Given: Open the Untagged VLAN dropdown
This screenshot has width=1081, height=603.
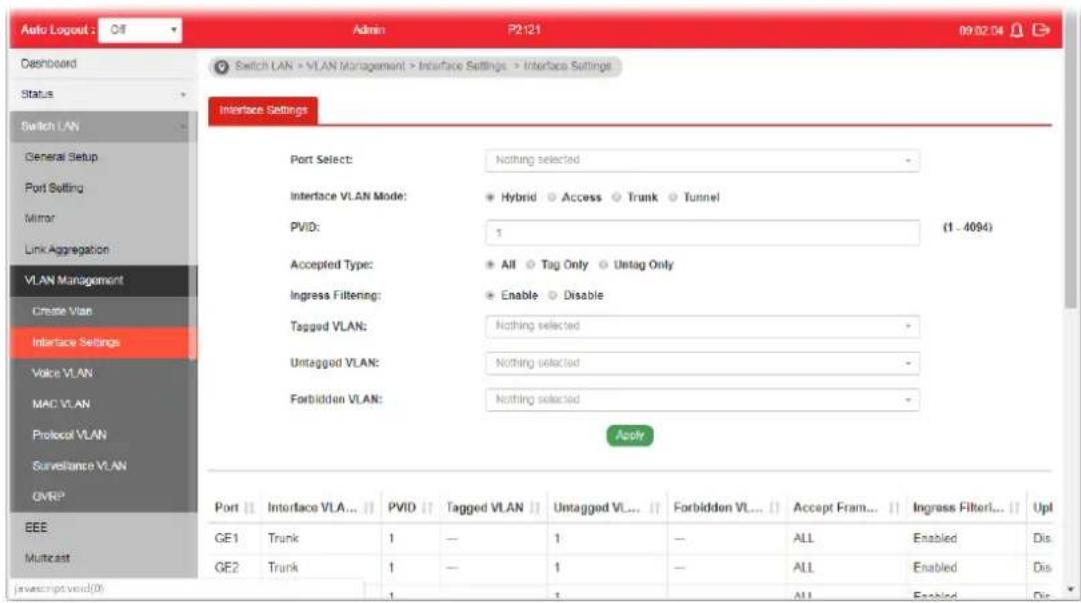Looking at the screenshot, I should click(702, 363).
